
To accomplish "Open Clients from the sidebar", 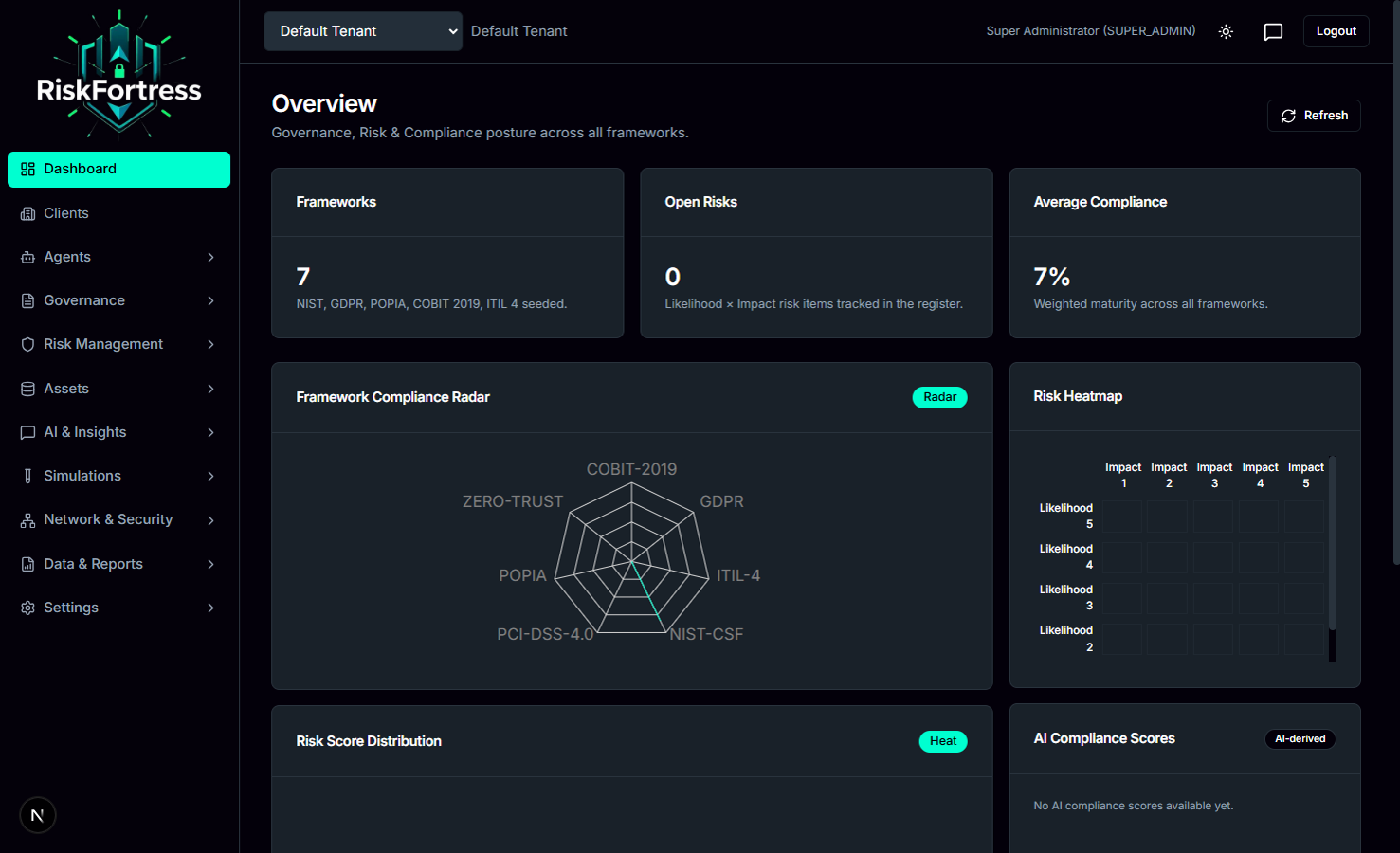I will pos(66,213).
